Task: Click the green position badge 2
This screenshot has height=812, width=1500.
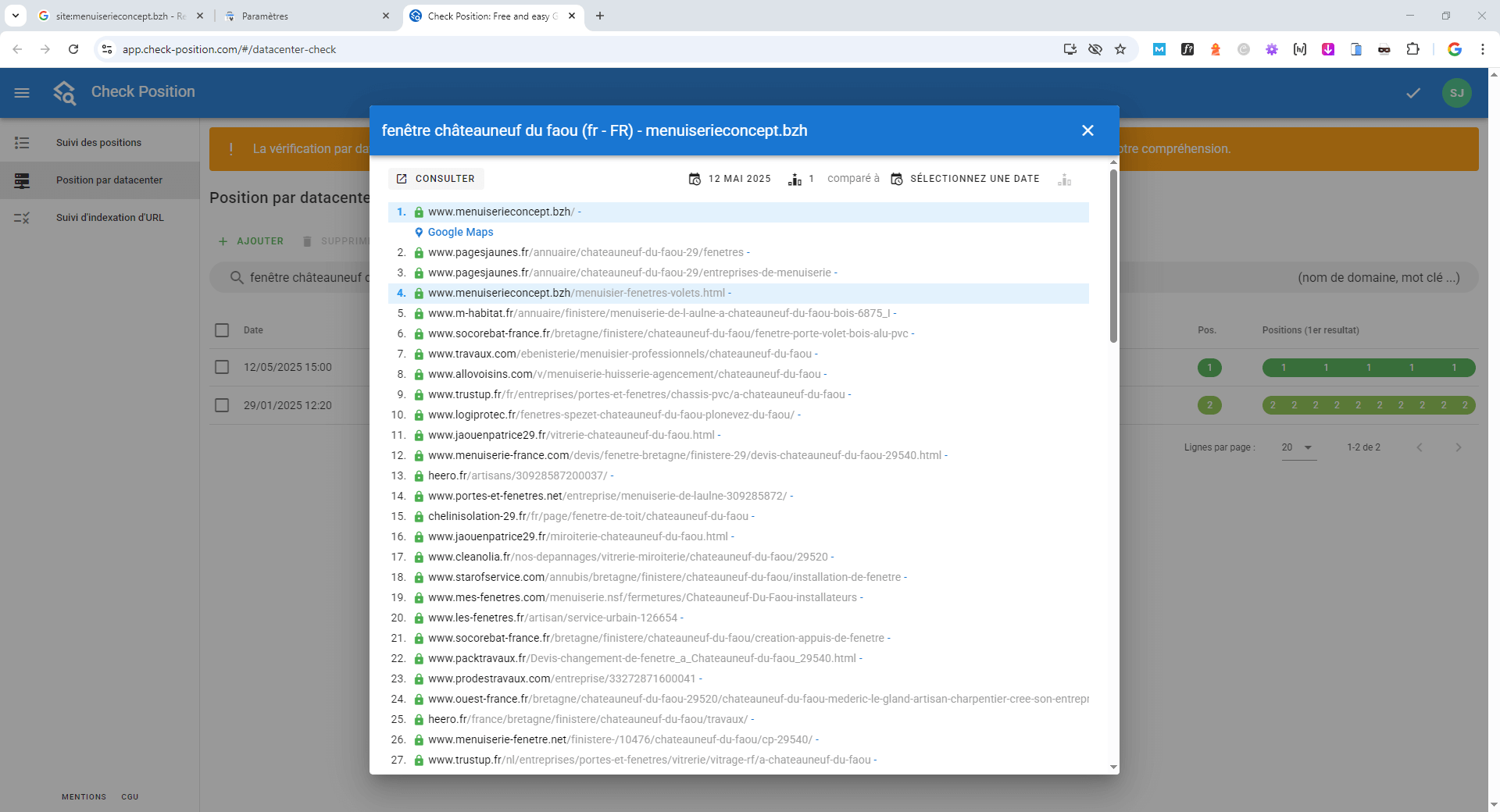Action: tap(1209, 405)
